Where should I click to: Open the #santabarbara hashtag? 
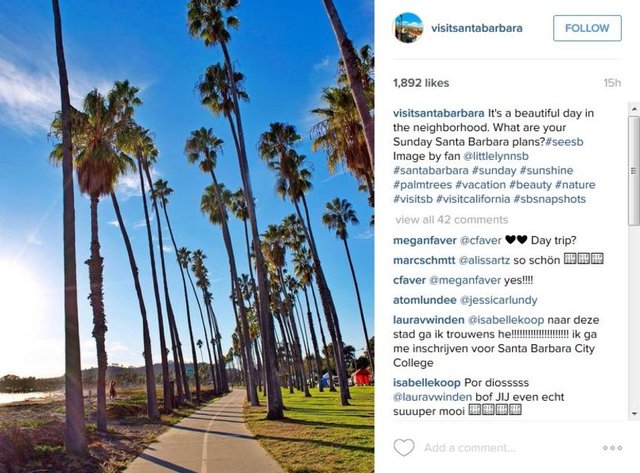[432, 171]
